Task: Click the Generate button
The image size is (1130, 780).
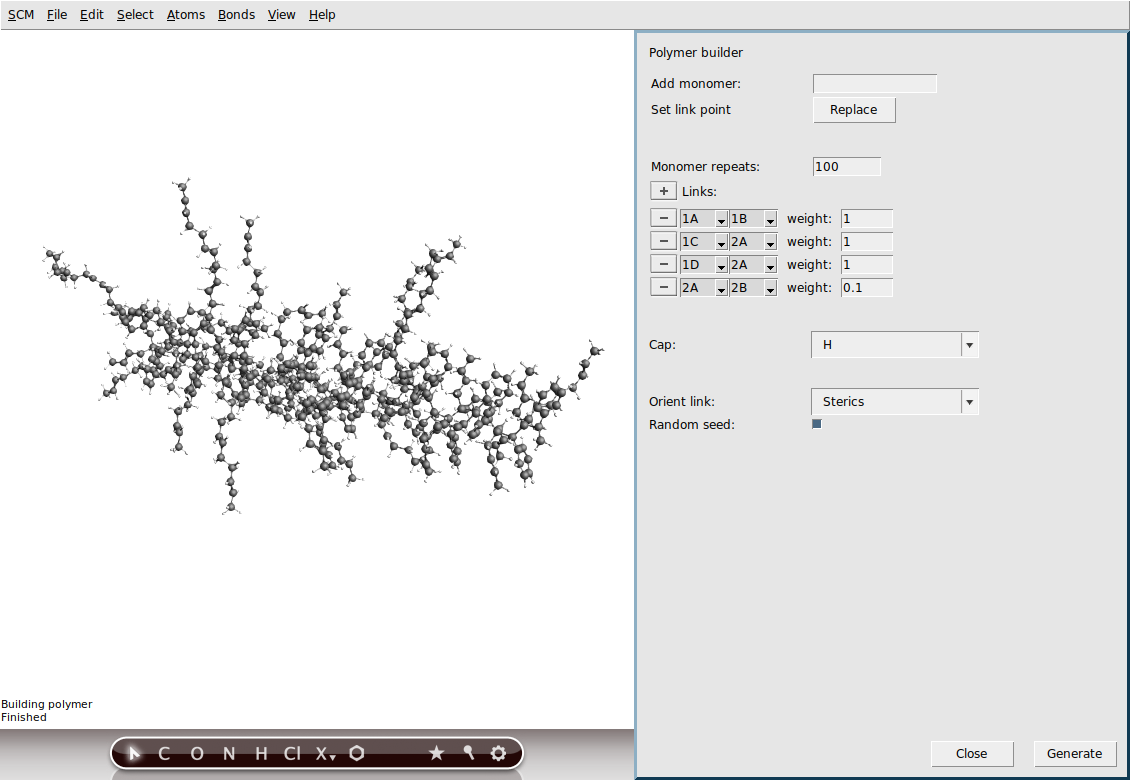Action: pyautogui.click(x=1074, y=753)
